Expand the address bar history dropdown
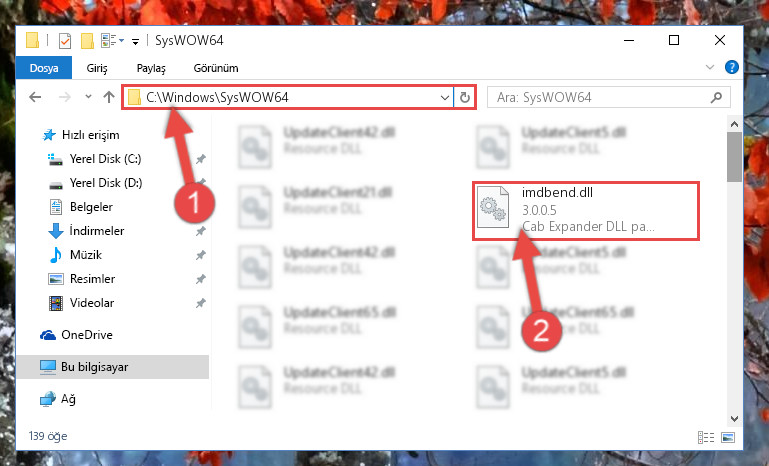The image size is (769, 466). [x=444, y=97]
